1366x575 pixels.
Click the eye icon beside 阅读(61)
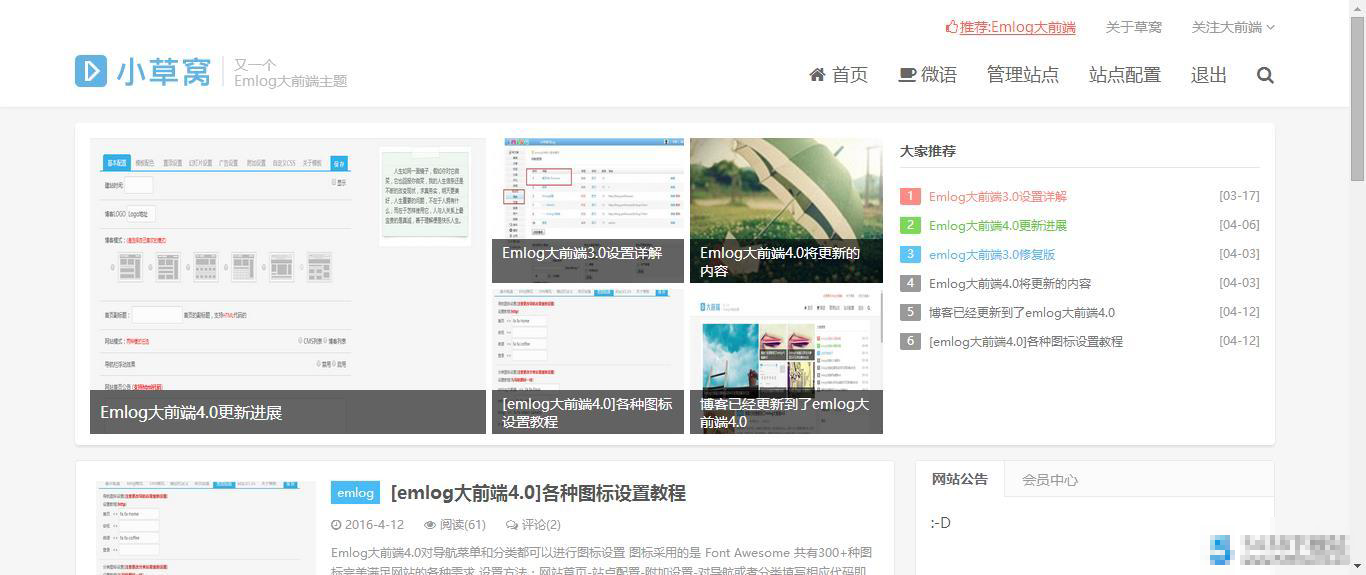[x=430, y=525]
